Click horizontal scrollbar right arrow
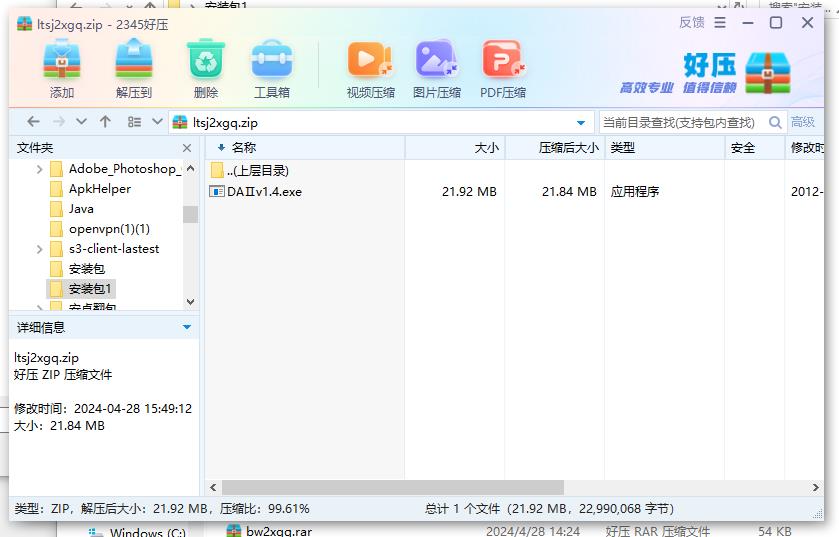Screen dimensions: 839x537 point(815,487)
